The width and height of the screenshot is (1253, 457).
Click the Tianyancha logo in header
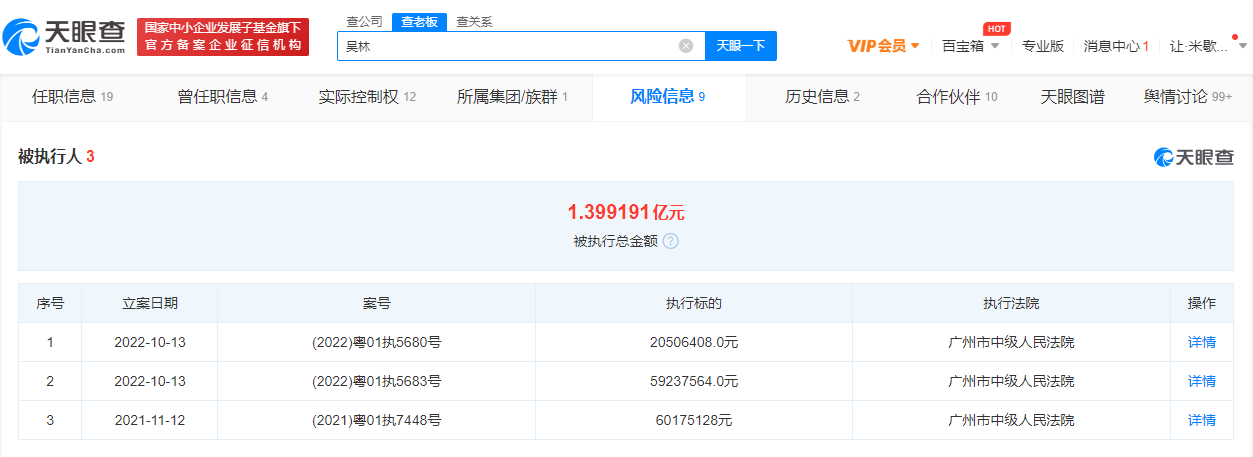66,36
